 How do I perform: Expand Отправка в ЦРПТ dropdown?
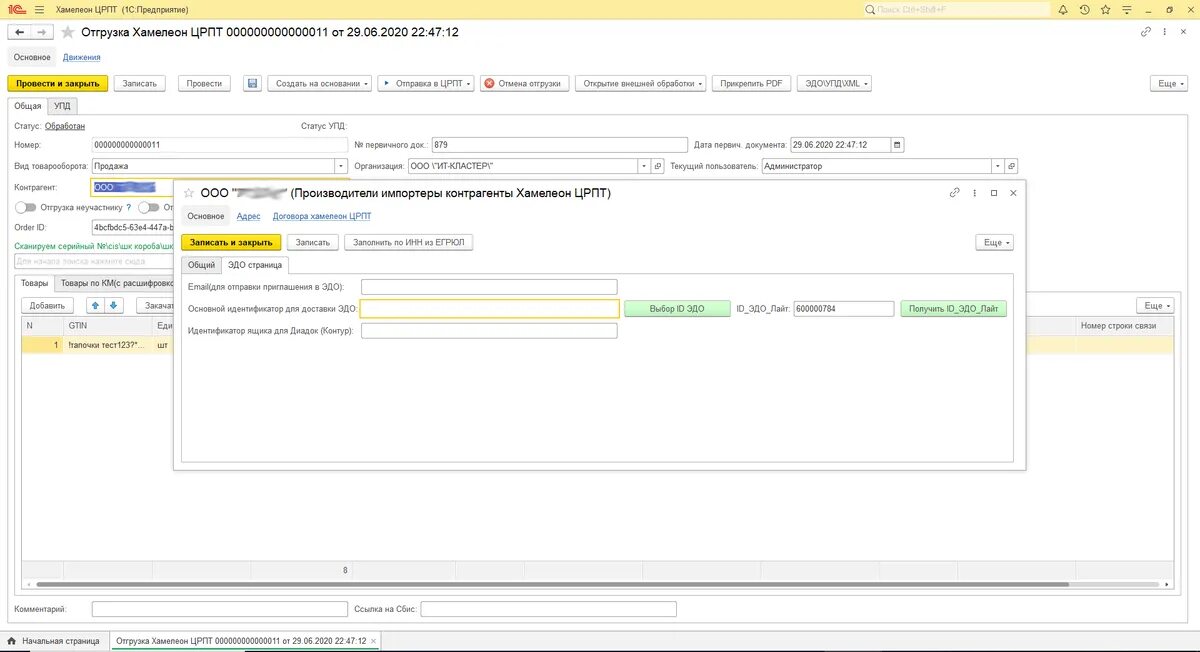click(x=426, y=83)
